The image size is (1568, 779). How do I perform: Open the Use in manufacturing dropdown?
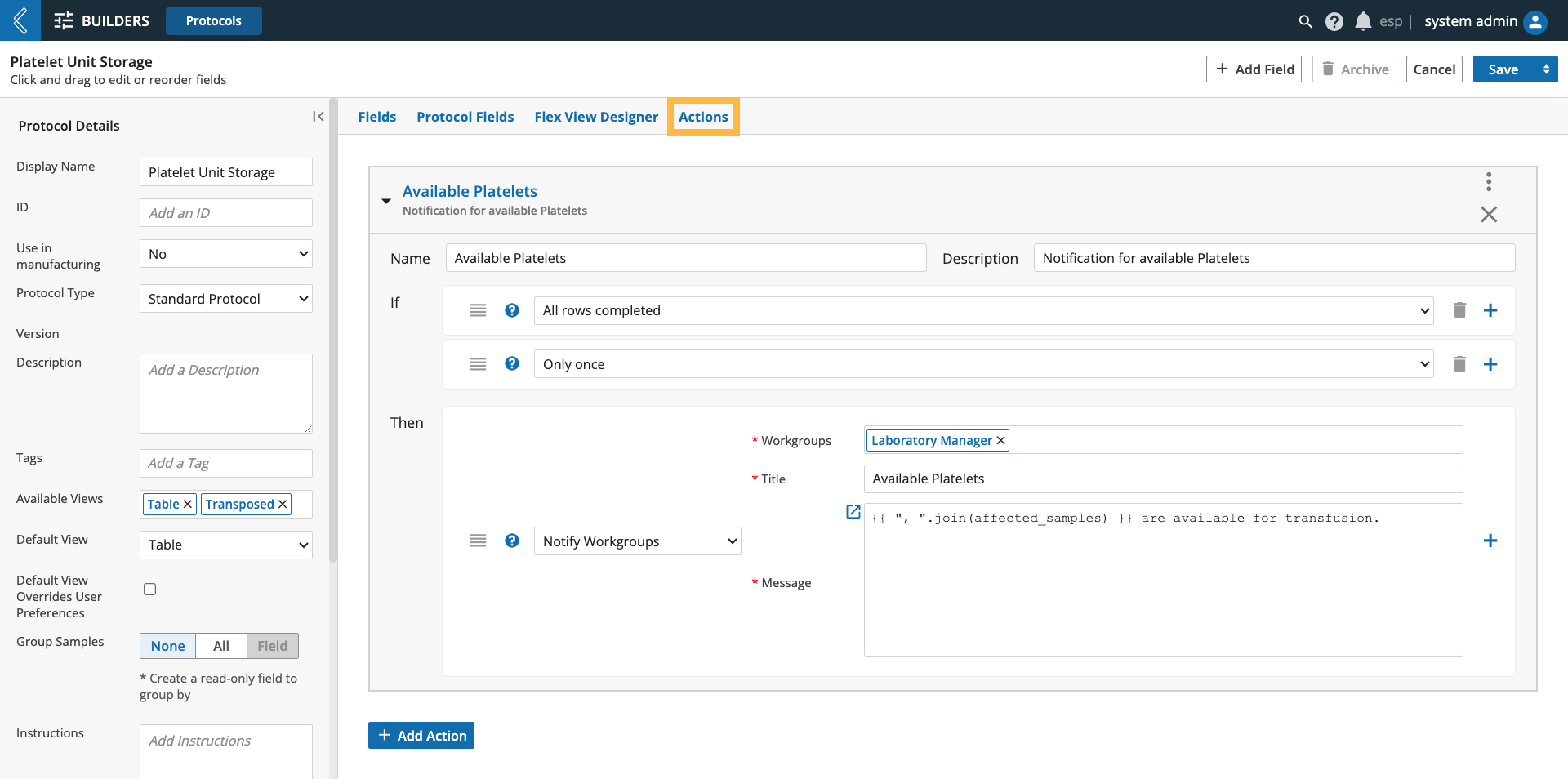point(226,254)
